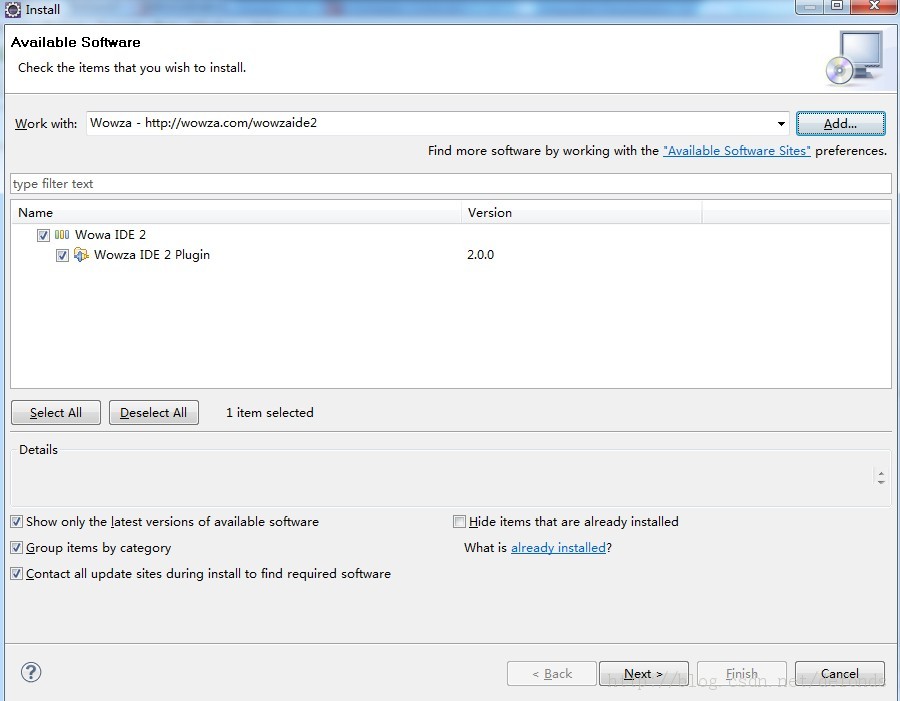Image resolution: width=900 pixels, height=701 pixels.
Task: Click the Details scroll up arrow
Action: (x=881, y=472)
